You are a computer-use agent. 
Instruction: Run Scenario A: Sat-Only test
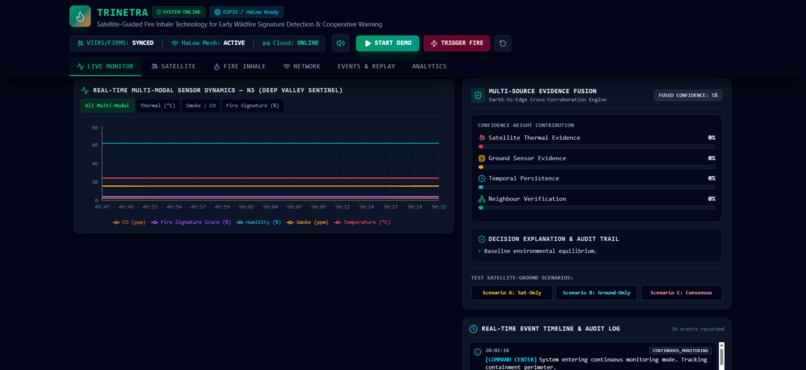tap(512, 293)
